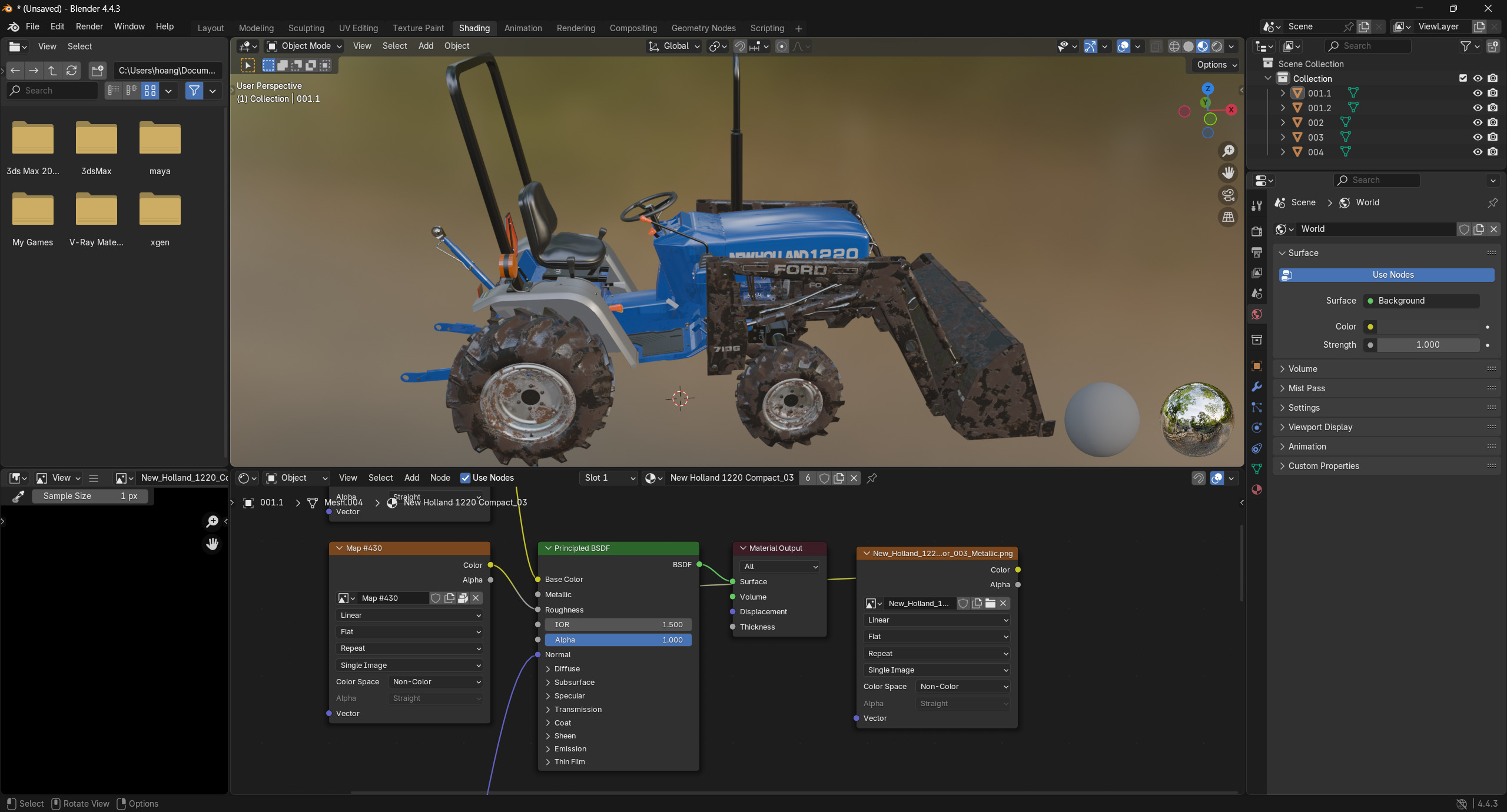Viewport: 1507px width, 812px height.
Task: Toggle viewport overlays display button
Action: pos(1123,46)
